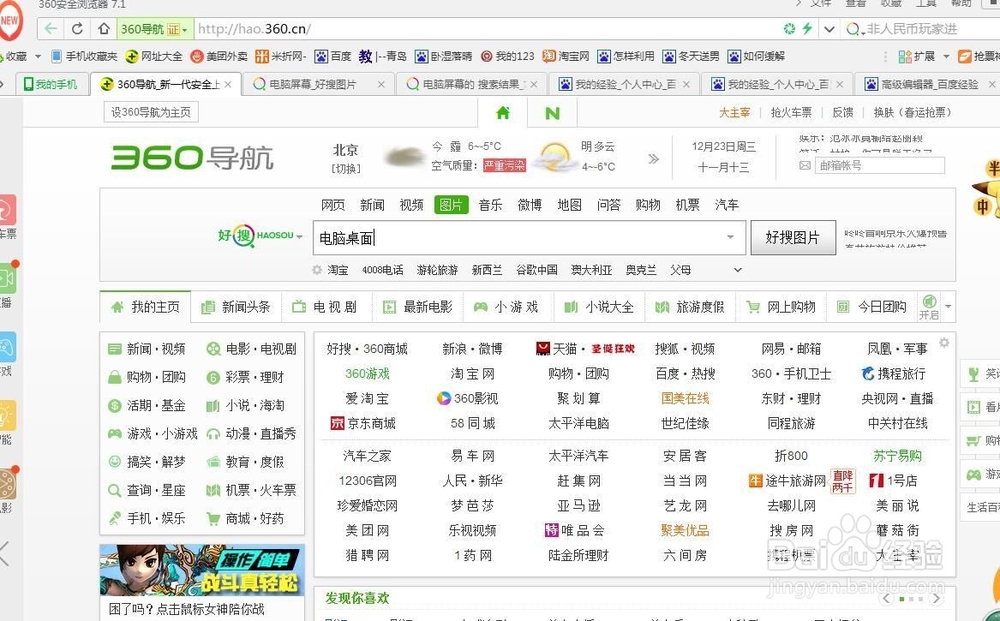Click the settings gear beside 淘宝 hot words
This screenshot has width=1000, height=621.
[317, 270]
